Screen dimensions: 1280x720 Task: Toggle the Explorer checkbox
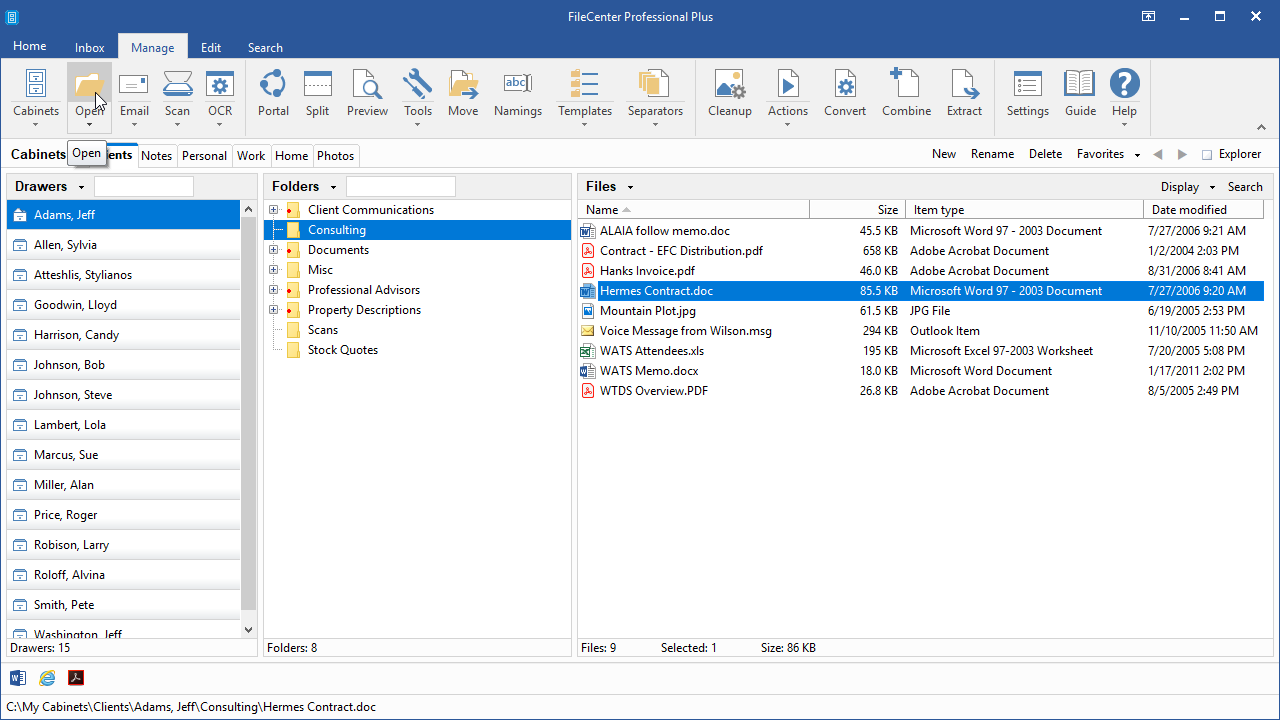(1207, 155)
